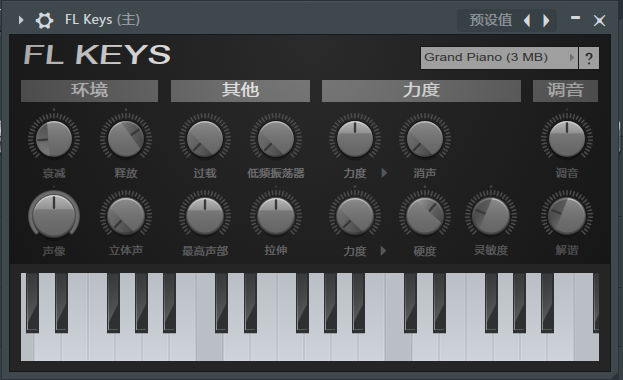This screenshot has width=623, height=380.
Task: Click the 立体声 stereo knob
Action: pyautogui.click(x=126, y=216)
